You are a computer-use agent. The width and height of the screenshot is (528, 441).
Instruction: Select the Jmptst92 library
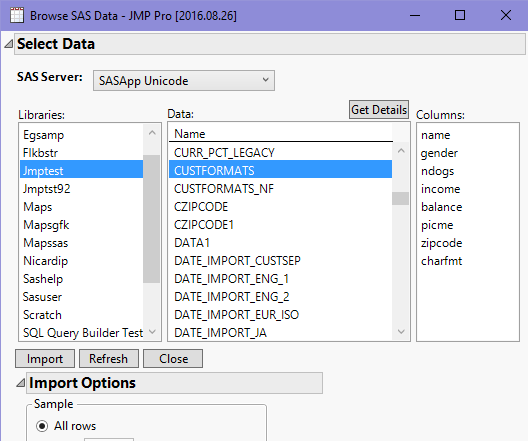81,189
